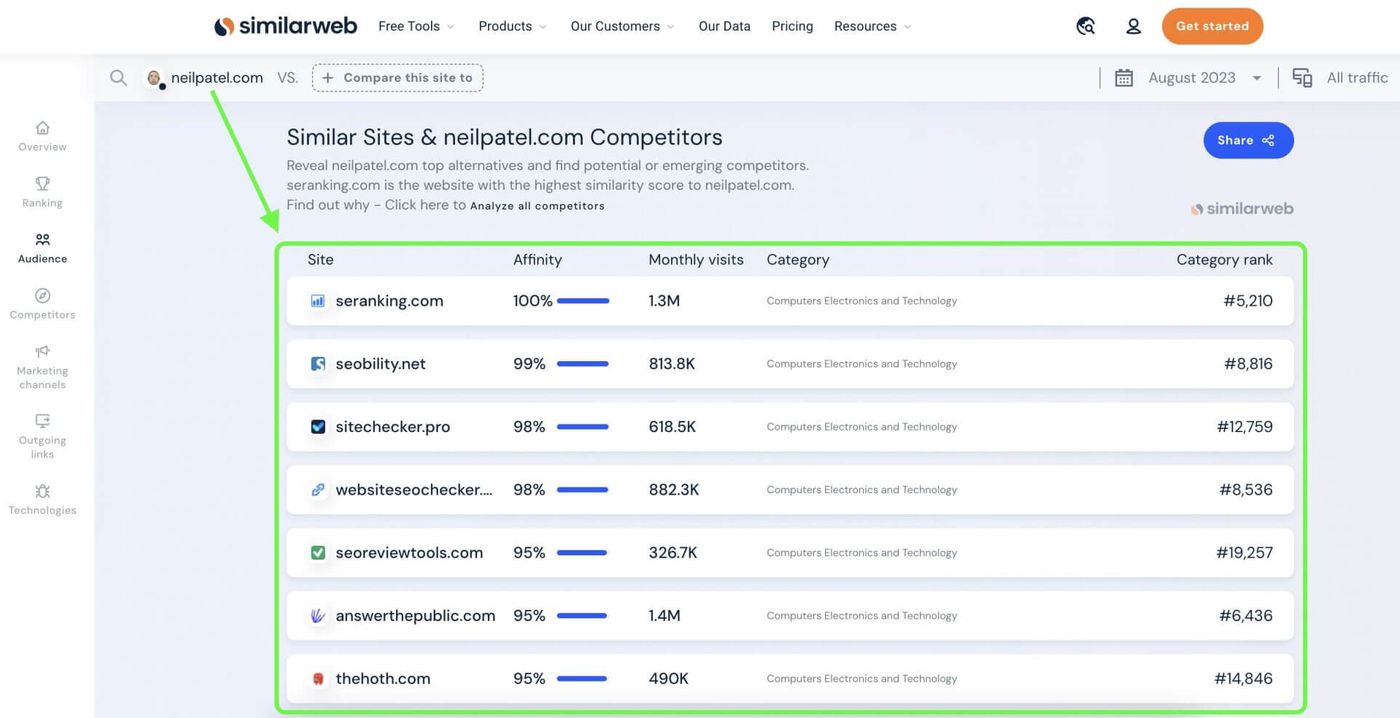Click the Category column header
The width and height of the screenshot is (1400, 718).
coord(798,260)
